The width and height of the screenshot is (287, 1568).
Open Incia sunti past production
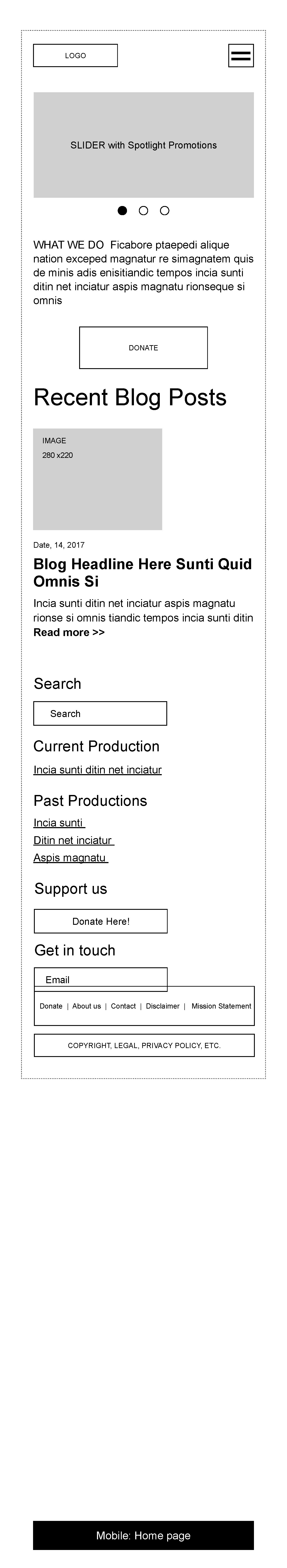coord(59,823)
